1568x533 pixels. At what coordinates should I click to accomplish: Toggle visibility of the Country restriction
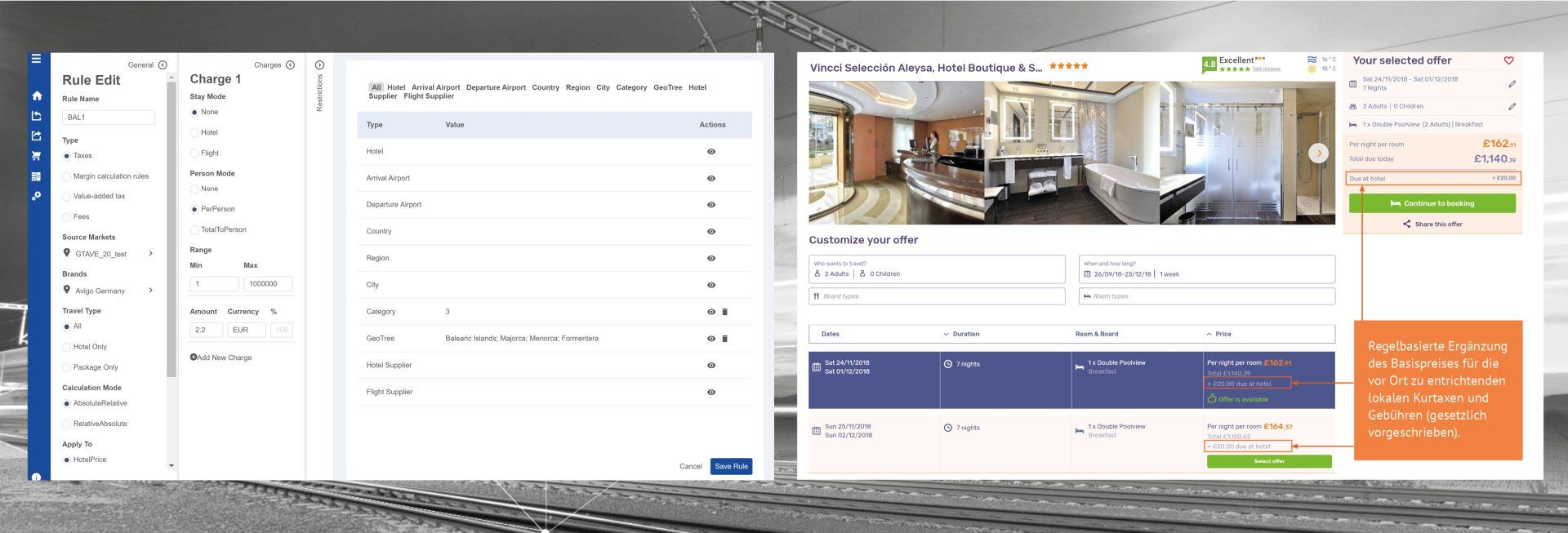point(710,232)
